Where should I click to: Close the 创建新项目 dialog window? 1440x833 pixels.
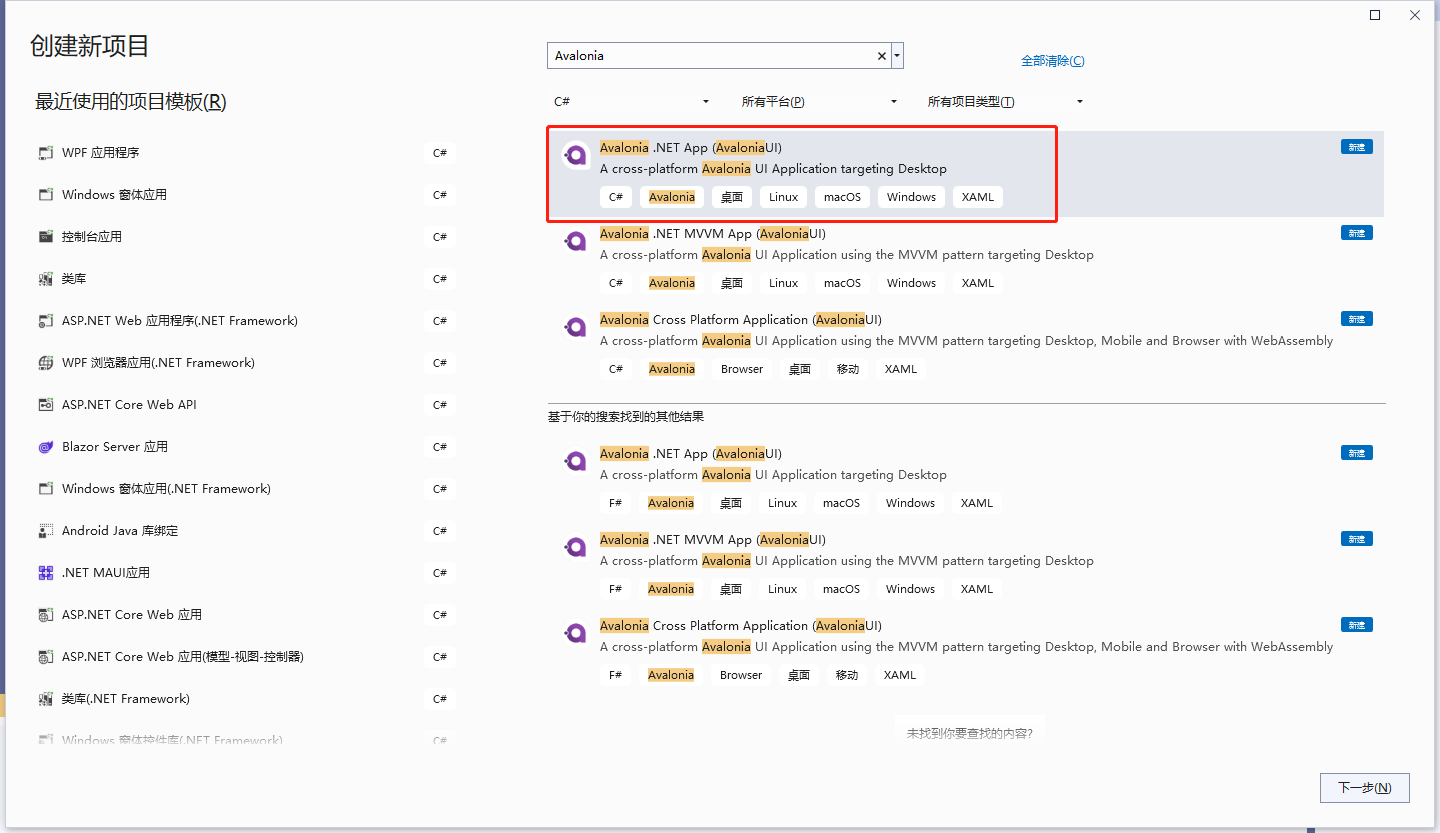pos(1415,15)
